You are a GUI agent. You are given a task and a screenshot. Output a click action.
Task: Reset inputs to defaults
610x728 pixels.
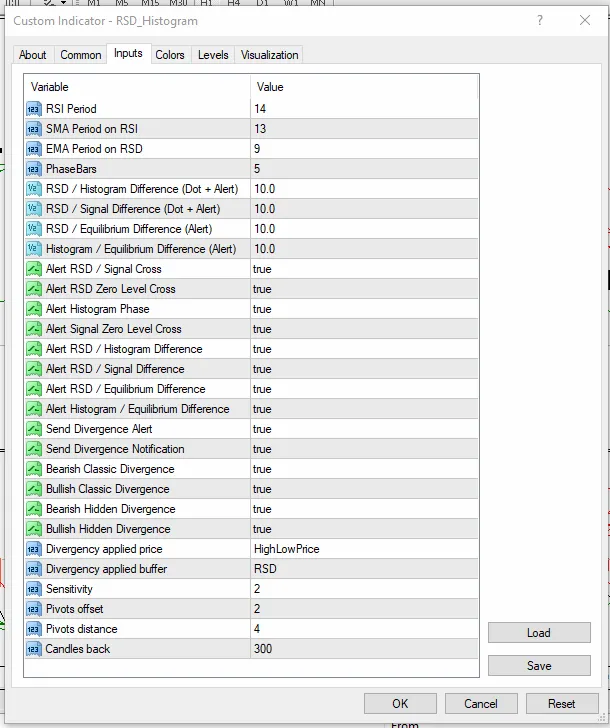coord(562,704)
